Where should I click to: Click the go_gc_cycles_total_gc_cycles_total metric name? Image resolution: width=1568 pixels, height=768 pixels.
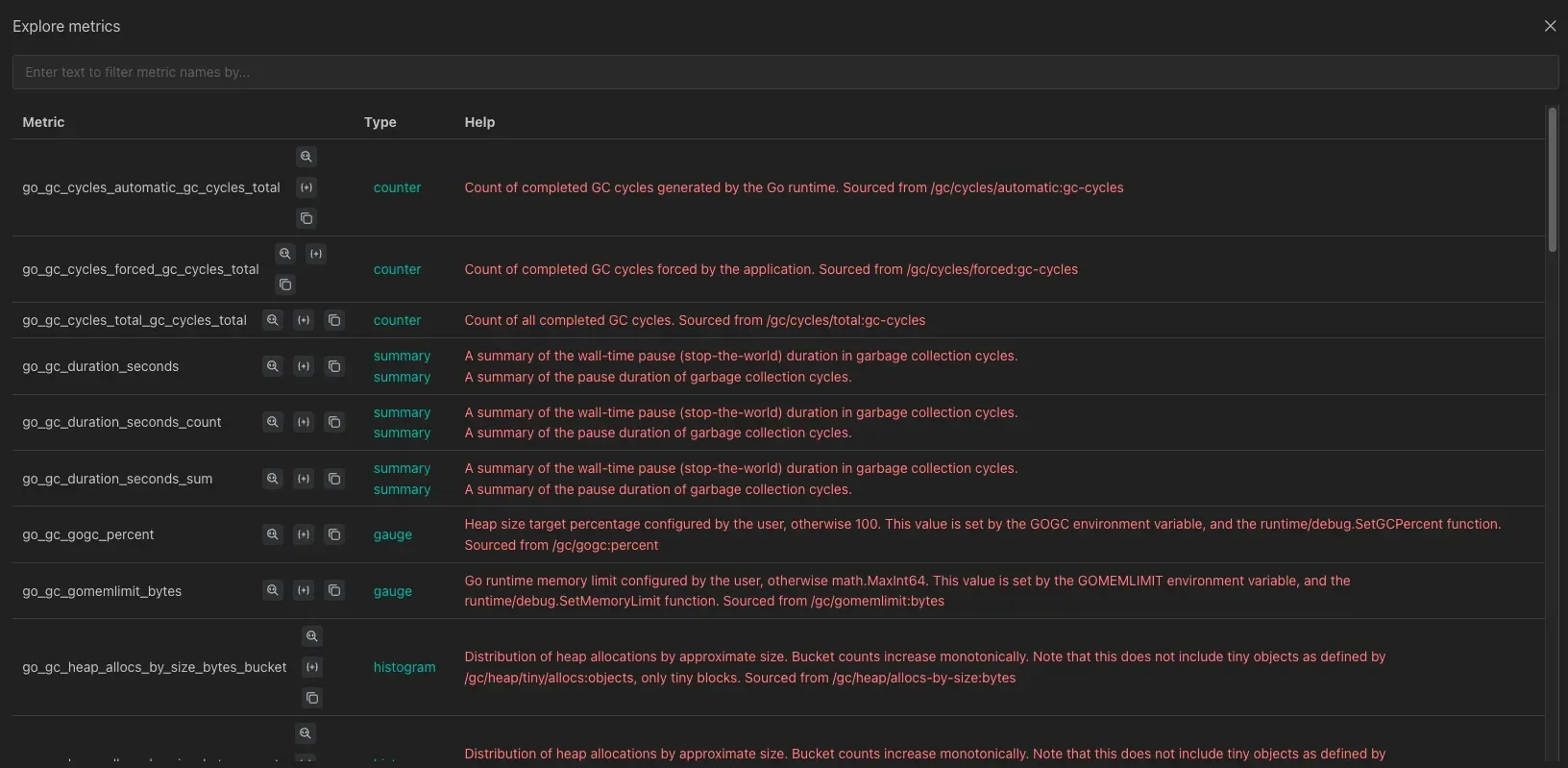(135, 320)
